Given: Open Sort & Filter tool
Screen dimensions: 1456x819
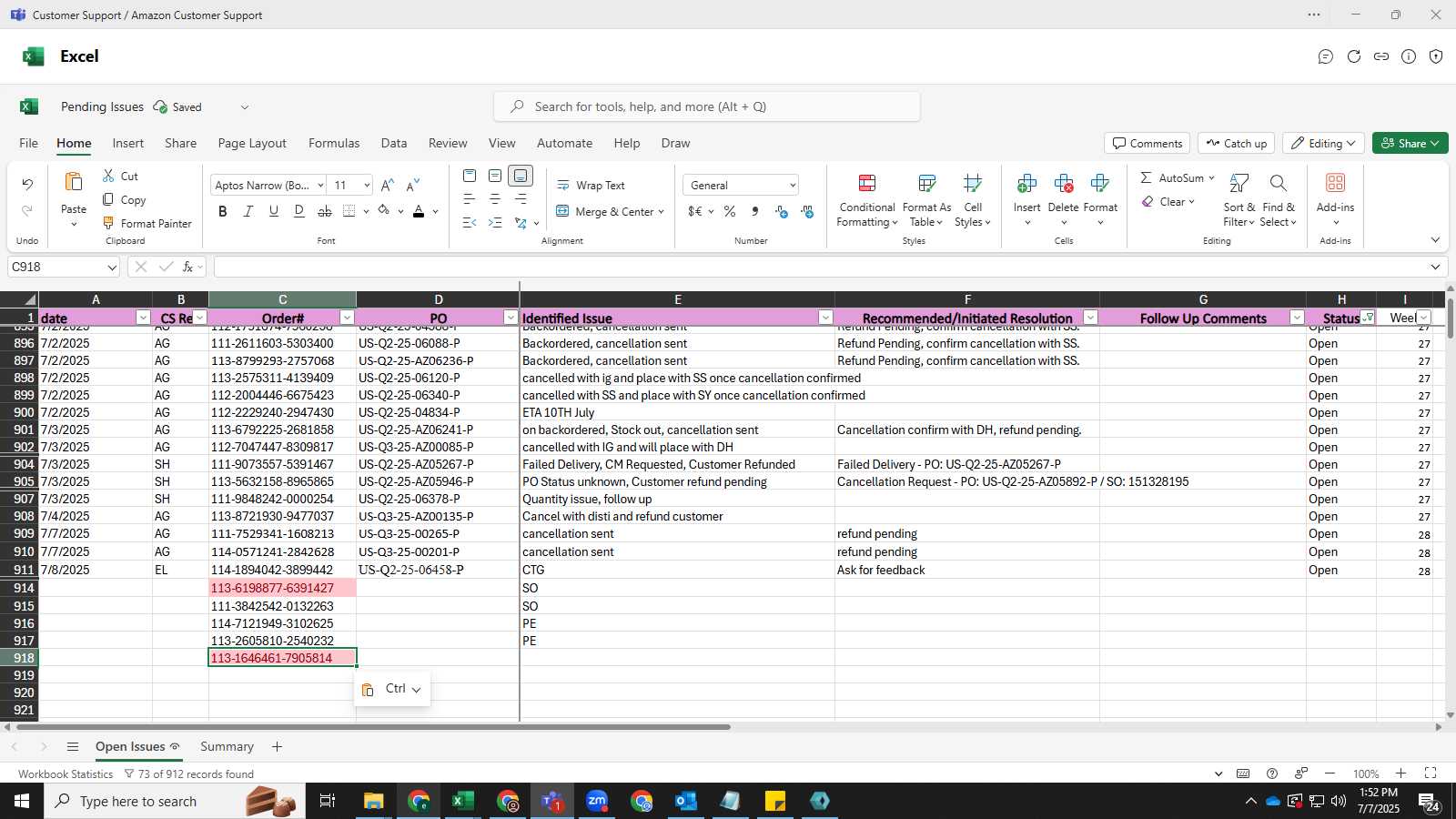Looking at the screenshot, I should (x=1239, y=201).
